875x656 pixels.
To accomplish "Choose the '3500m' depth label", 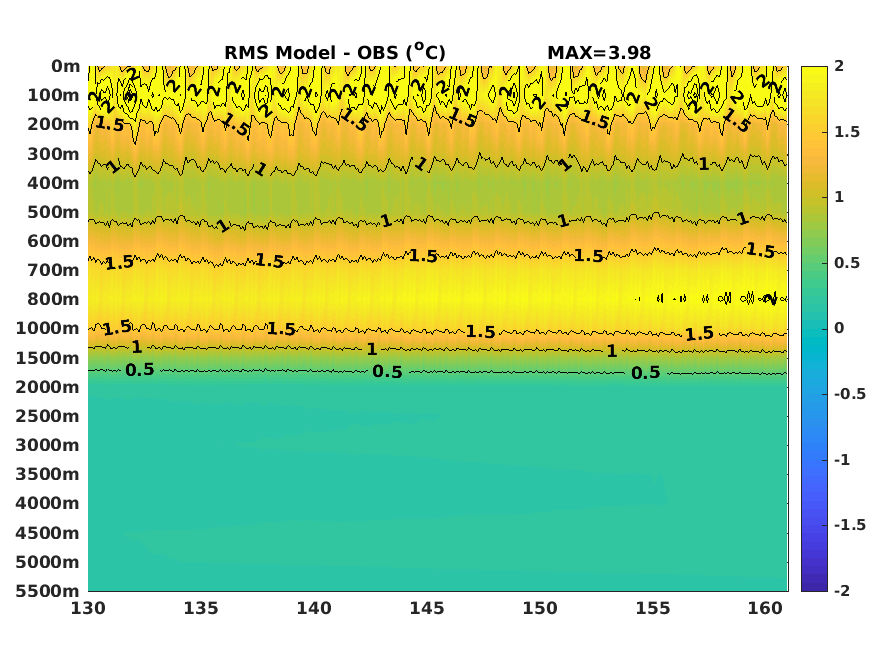I will point(47,474).
